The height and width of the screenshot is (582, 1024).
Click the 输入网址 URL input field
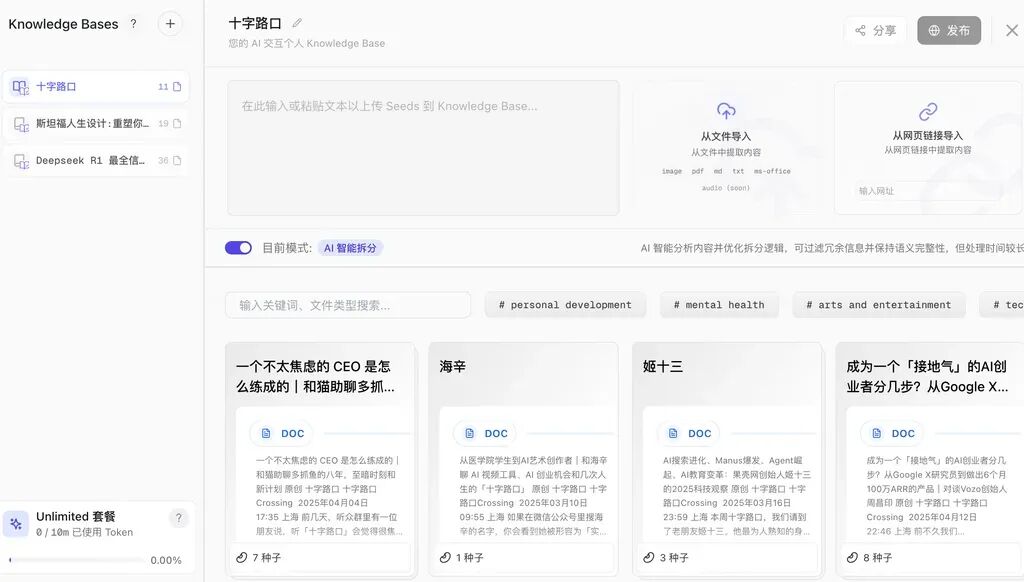pos(928,191)
